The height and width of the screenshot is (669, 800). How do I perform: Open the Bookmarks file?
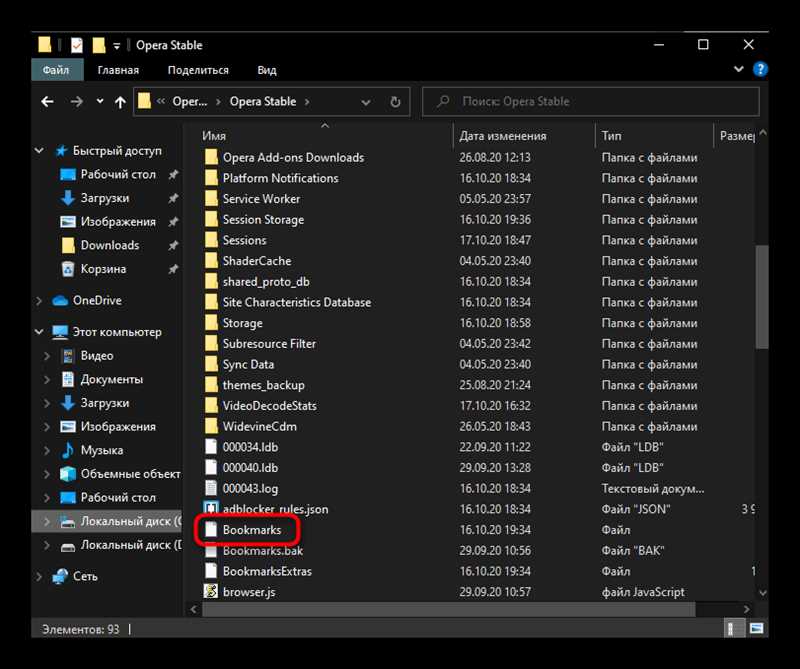click(x=252, y=530)
